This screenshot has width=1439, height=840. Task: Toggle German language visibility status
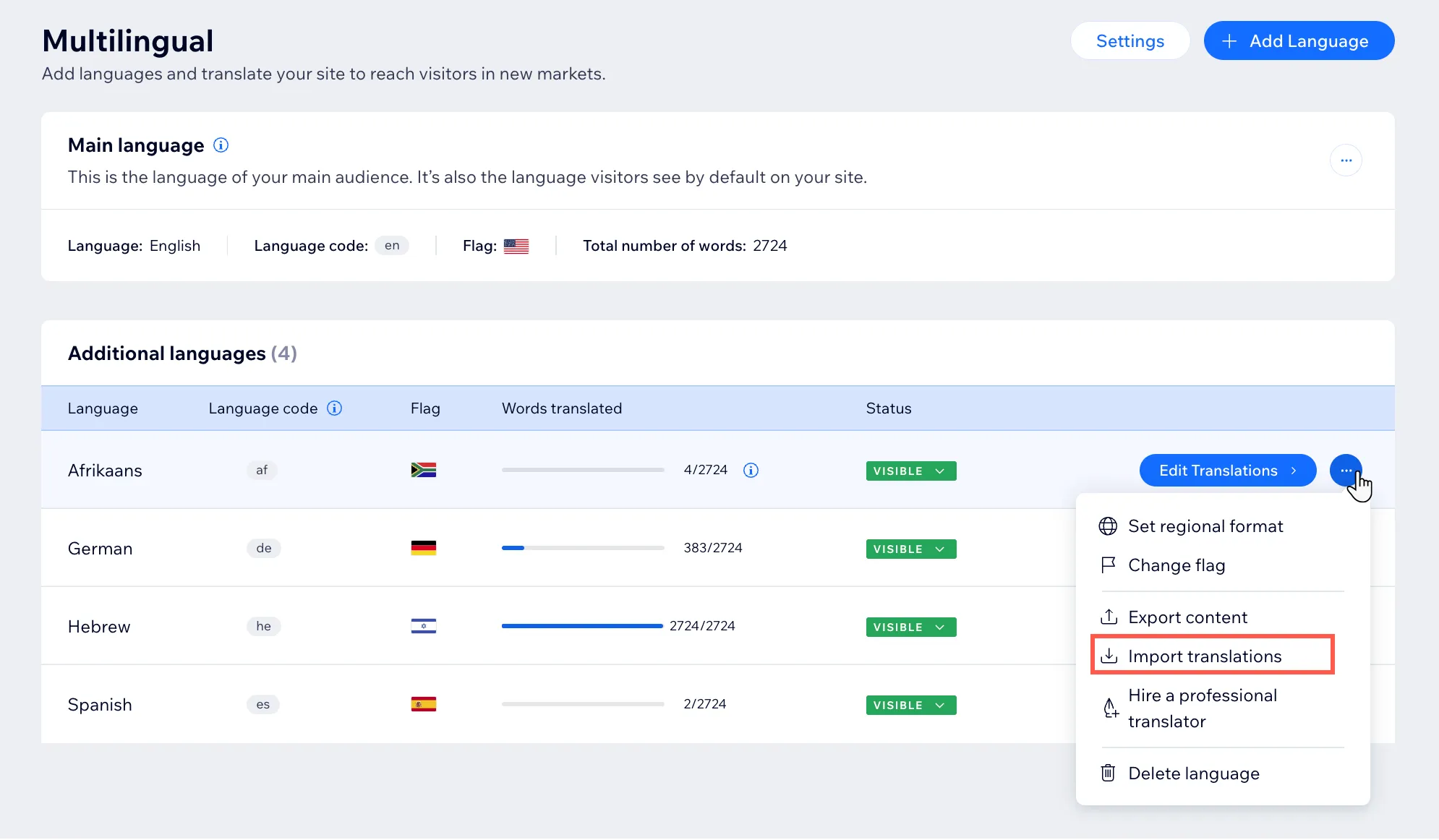pos(910,548)
